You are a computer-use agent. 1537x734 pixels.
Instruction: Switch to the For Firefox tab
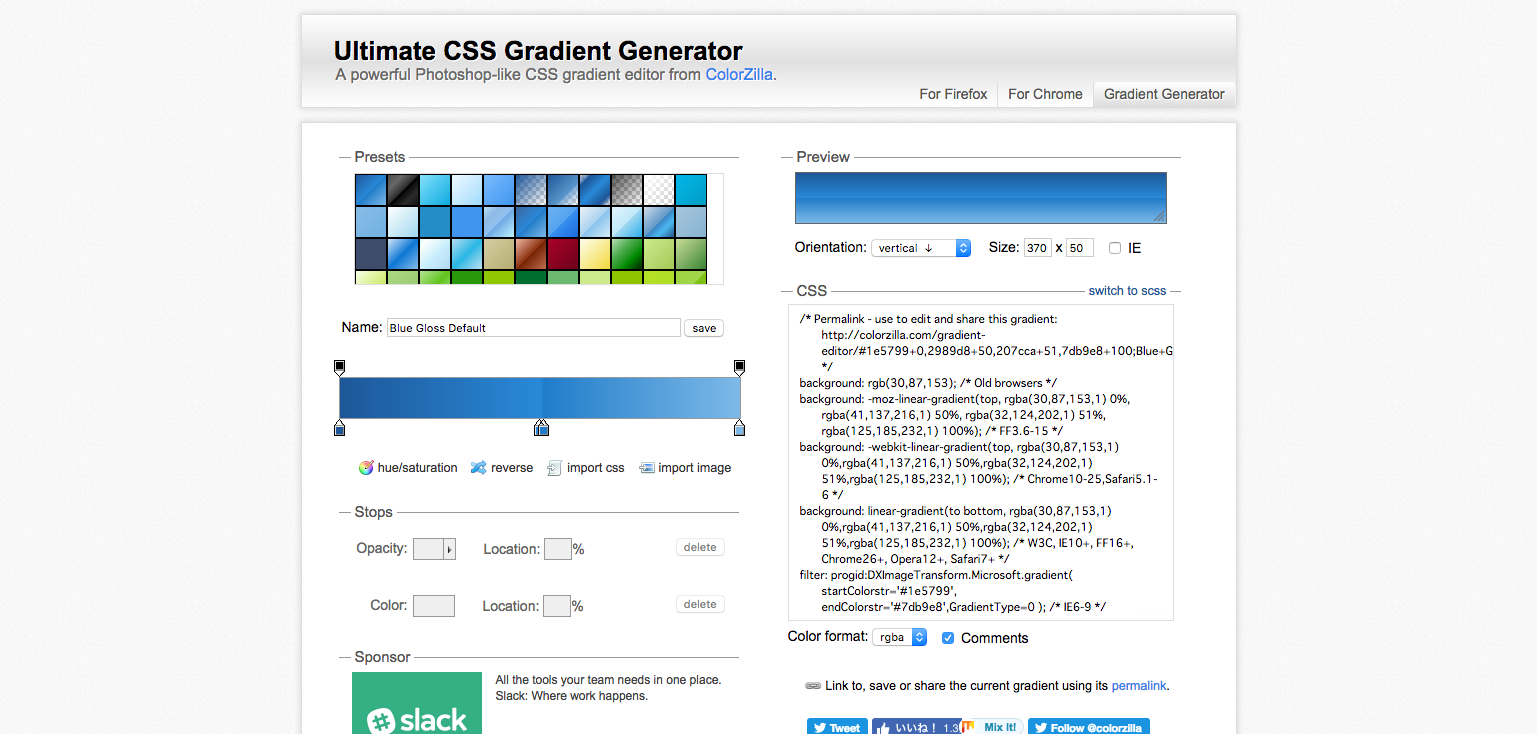click(953, 94)
